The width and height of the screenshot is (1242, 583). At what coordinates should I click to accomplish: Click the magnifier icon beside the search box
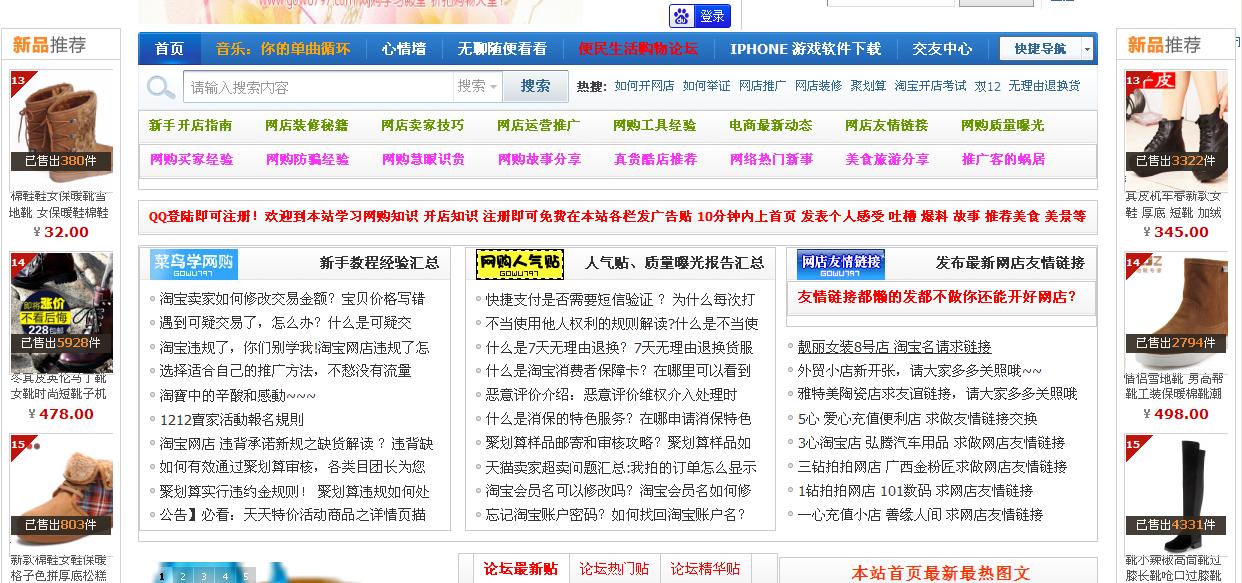pyautogui.click(x=160, y=86)
